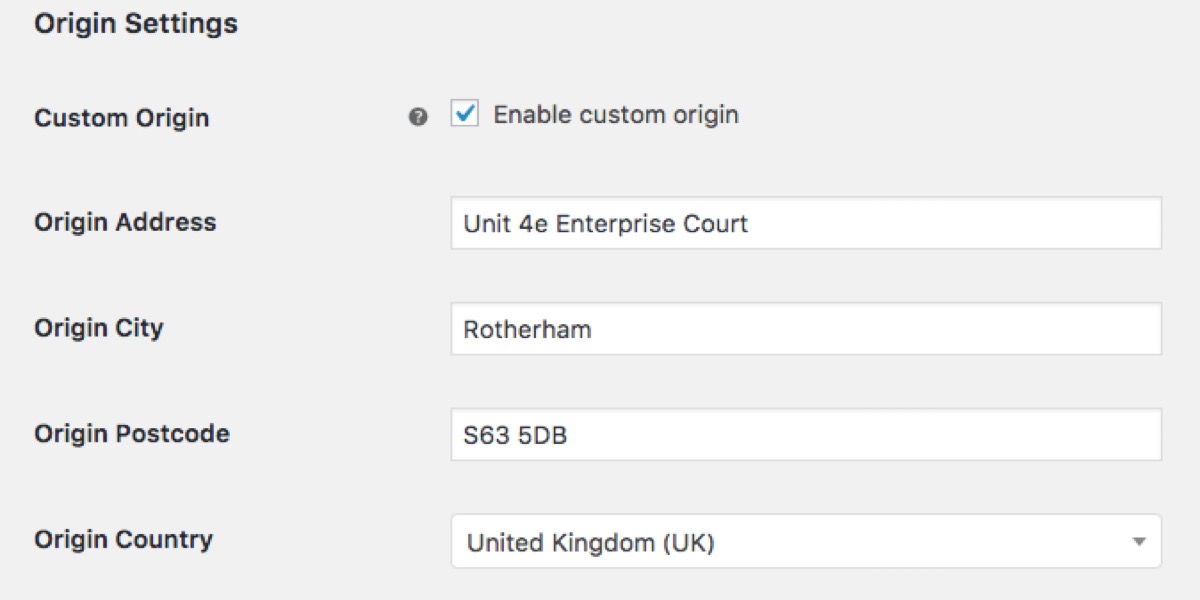Click the blue checkmark in Custom Origin box

point(465,113)
